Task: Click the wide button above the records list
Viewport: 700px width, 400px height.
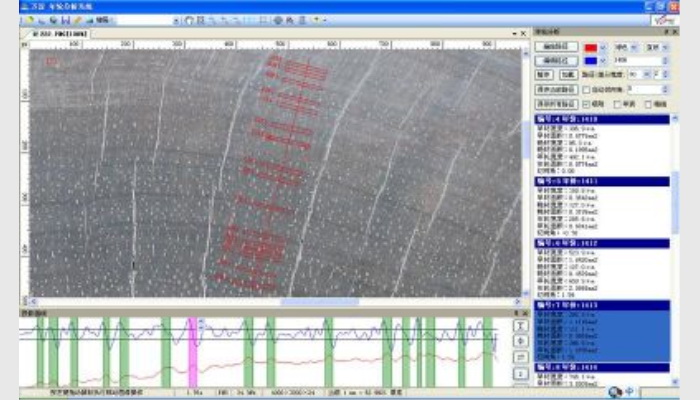Action: pyautogui.click(x=556, y=103)
